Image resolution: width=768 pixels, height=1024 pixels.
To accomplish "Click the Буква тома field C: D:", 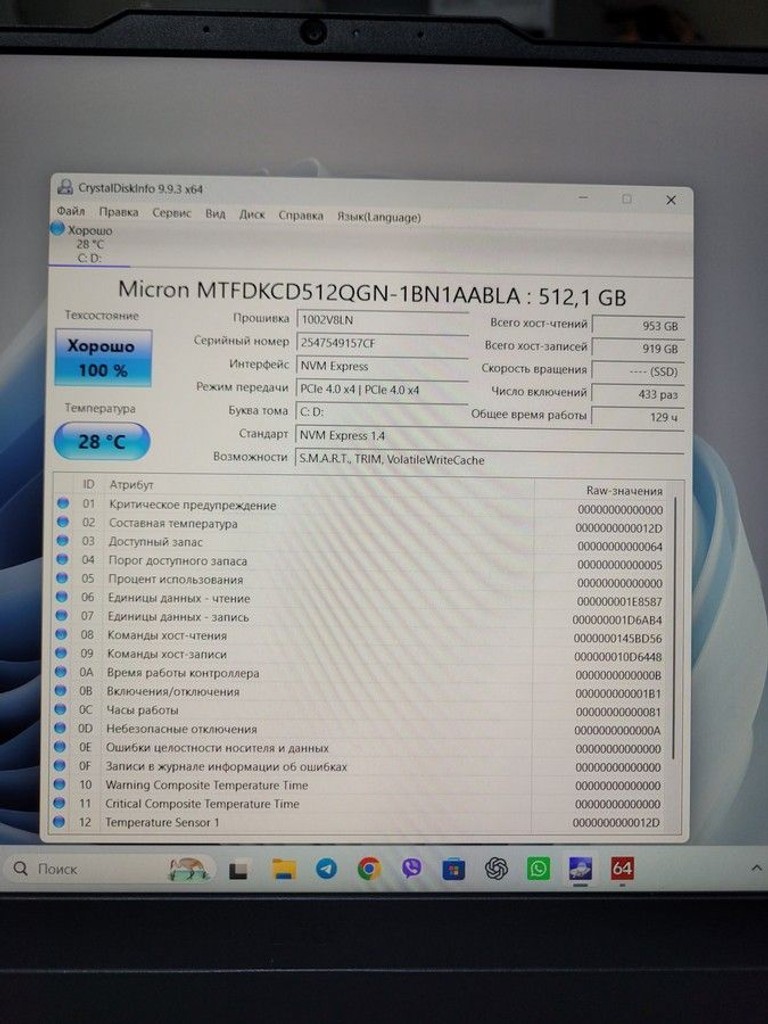I will click(x=382, y=412).
